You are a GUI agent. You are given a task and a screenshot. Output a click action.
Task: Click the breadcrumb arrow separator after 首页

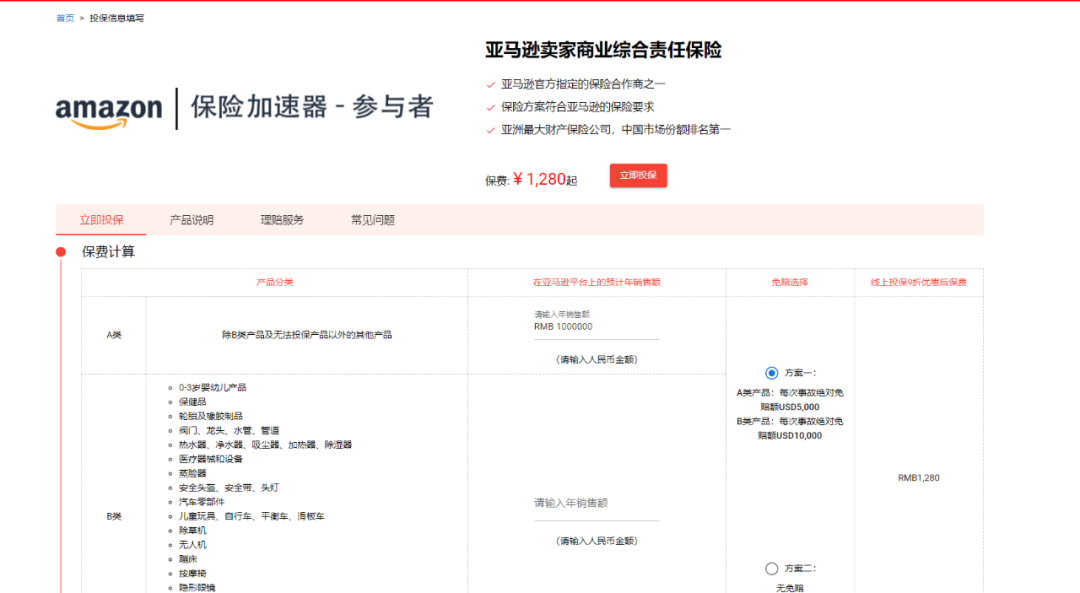[x=81, y=18]
